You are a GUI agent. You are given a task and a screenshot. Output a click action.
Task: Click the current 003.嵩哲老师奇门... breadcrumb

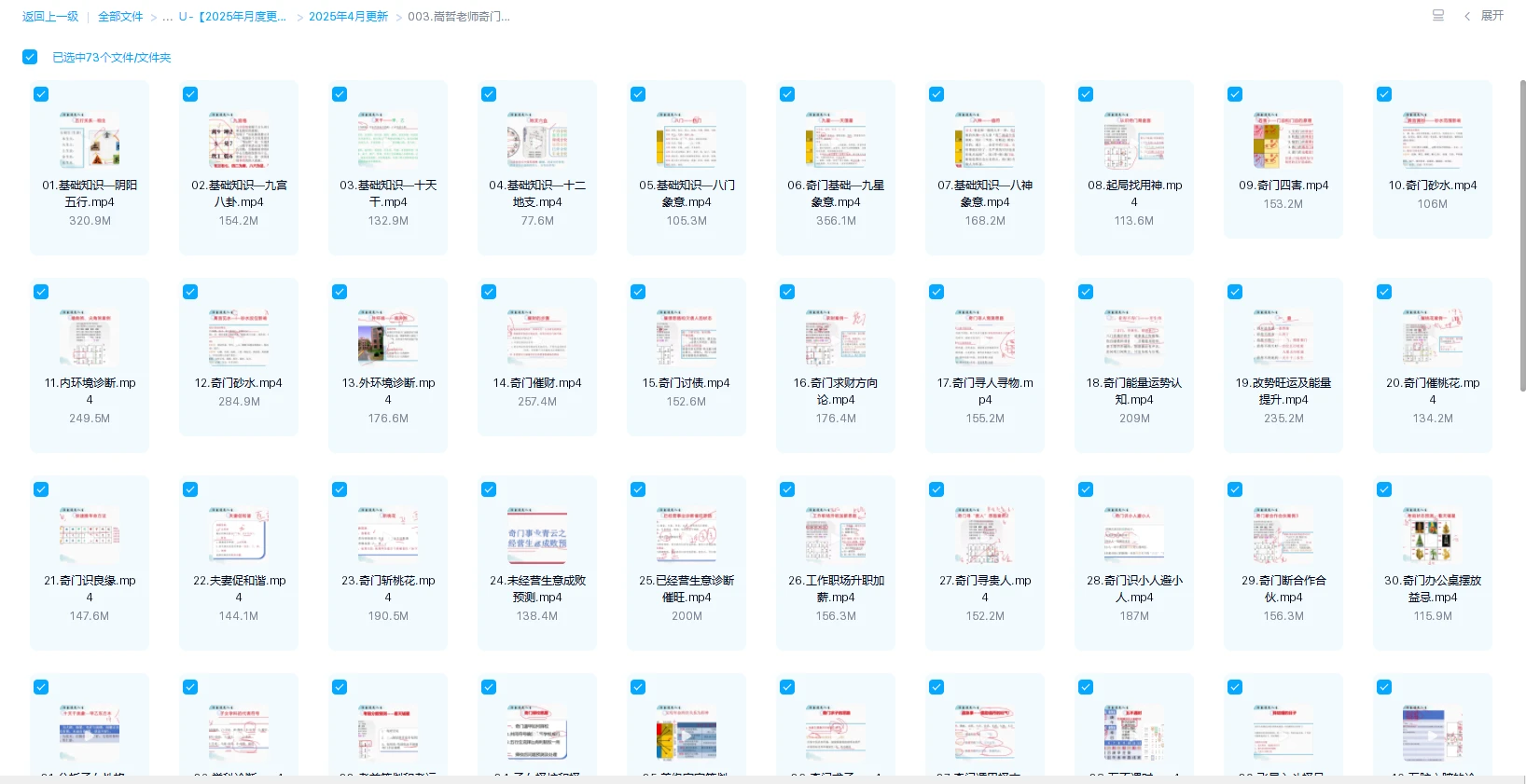tap(459, 17)
